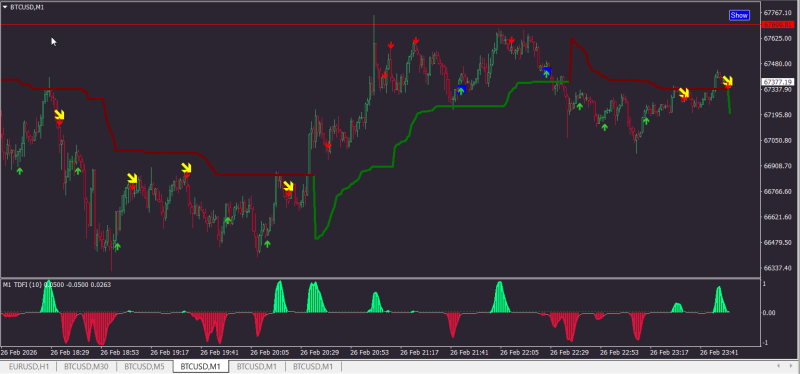Click the 26 Feb 19:17 time label

tap(170, 352)
